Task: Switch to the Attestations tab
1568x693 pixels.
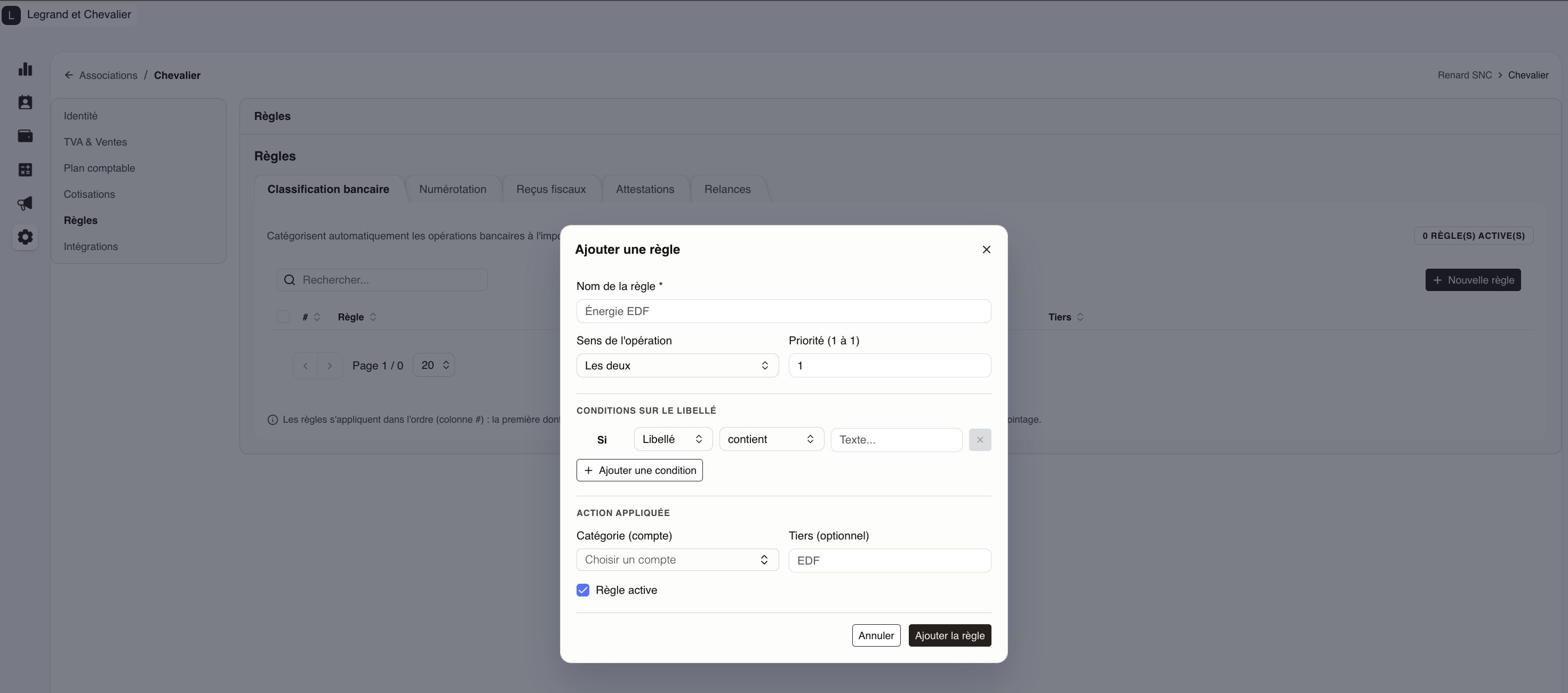Action: click(645, 189)
